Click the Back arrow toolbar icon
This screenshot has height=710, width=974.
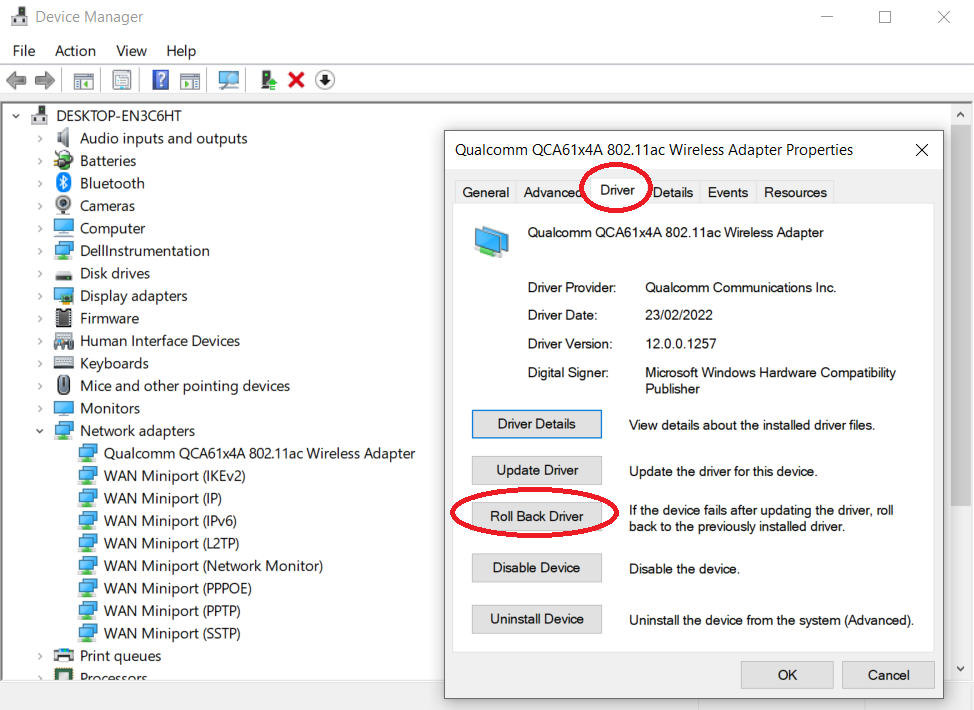pyautogui.click(x=16, y=80)
